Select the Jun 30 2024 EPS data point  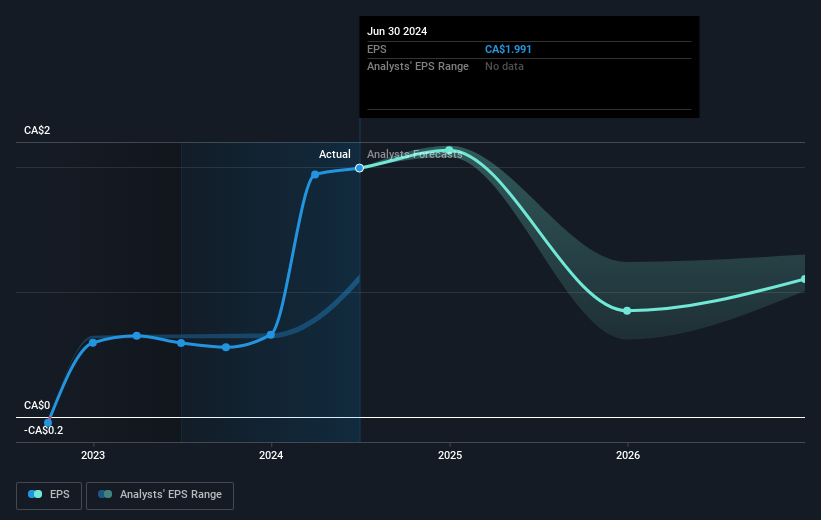(x=359, y=168)
